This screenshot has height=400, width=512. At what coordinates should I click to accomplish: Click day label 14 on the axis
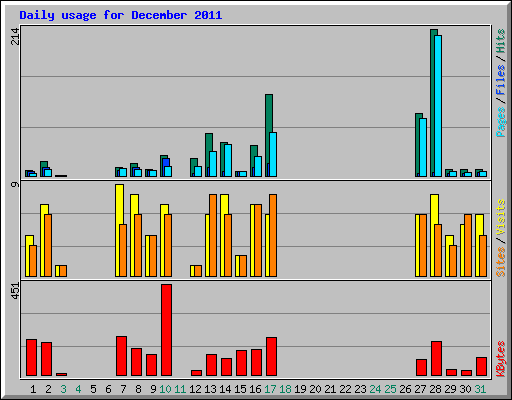pos(225,389)
